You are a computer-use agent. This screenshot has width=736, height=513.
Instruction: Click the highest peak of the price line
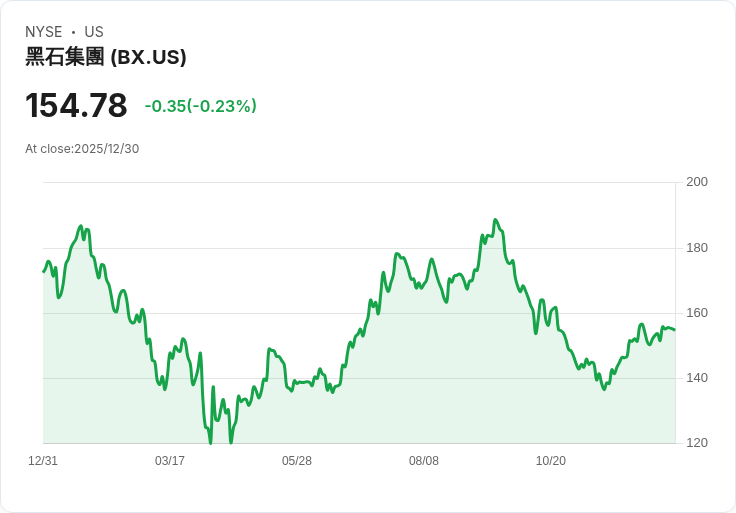click(495, 220)
